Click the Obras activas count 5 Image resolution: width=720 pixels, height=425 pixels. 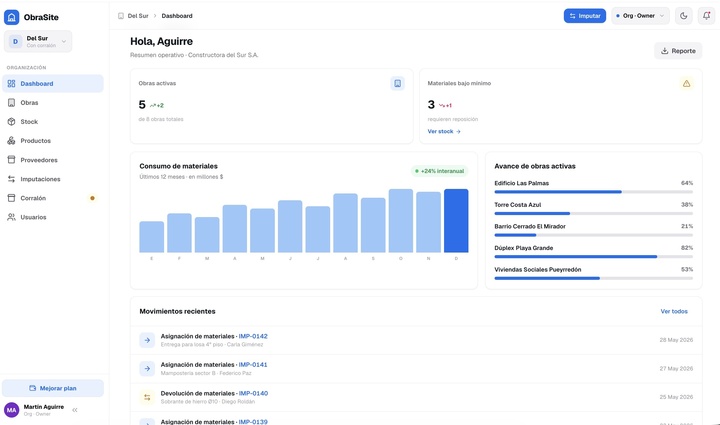click(x=142, y=105)
